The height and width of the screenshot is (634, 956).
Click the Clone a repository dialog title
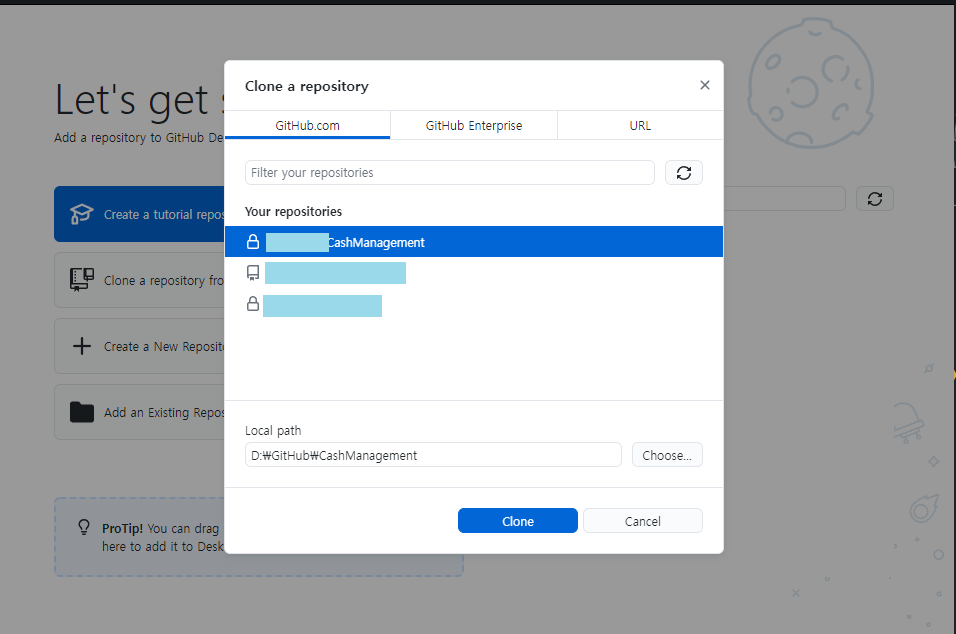coord(307,86)
